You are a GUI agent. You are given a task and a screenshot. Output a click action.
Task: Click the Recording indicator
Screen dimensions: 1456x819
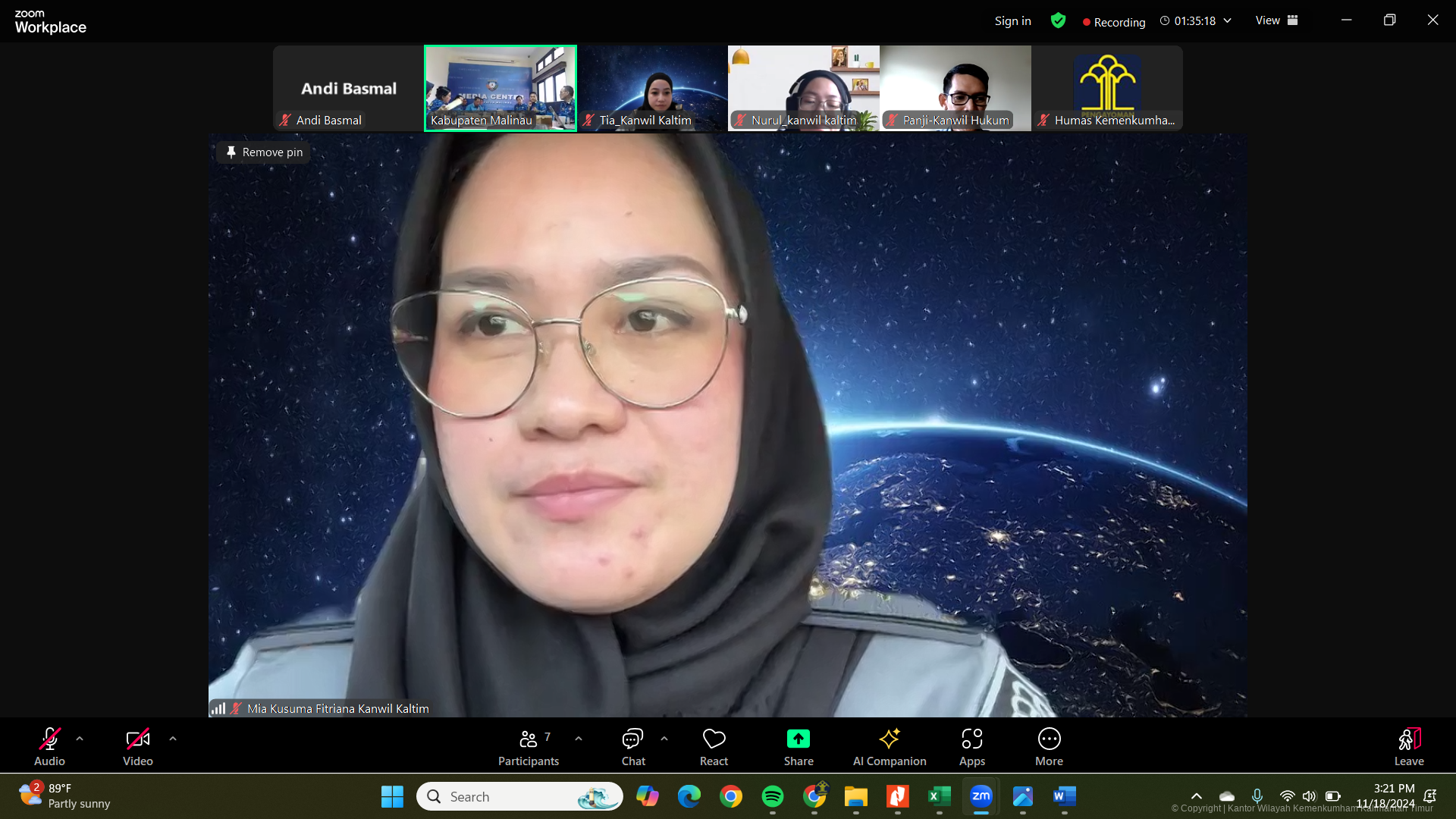1114,22
